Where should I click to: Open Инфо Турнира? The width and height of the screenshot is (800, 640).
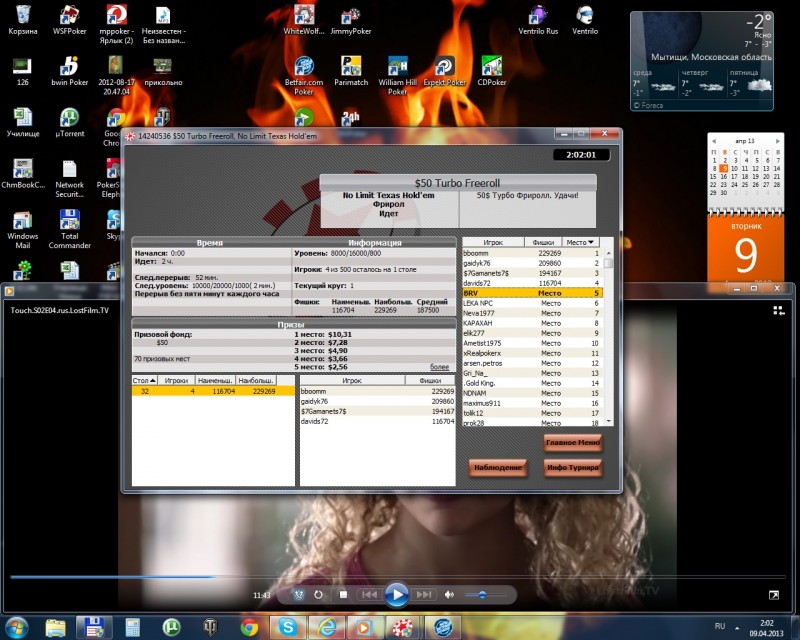[573, 467]
